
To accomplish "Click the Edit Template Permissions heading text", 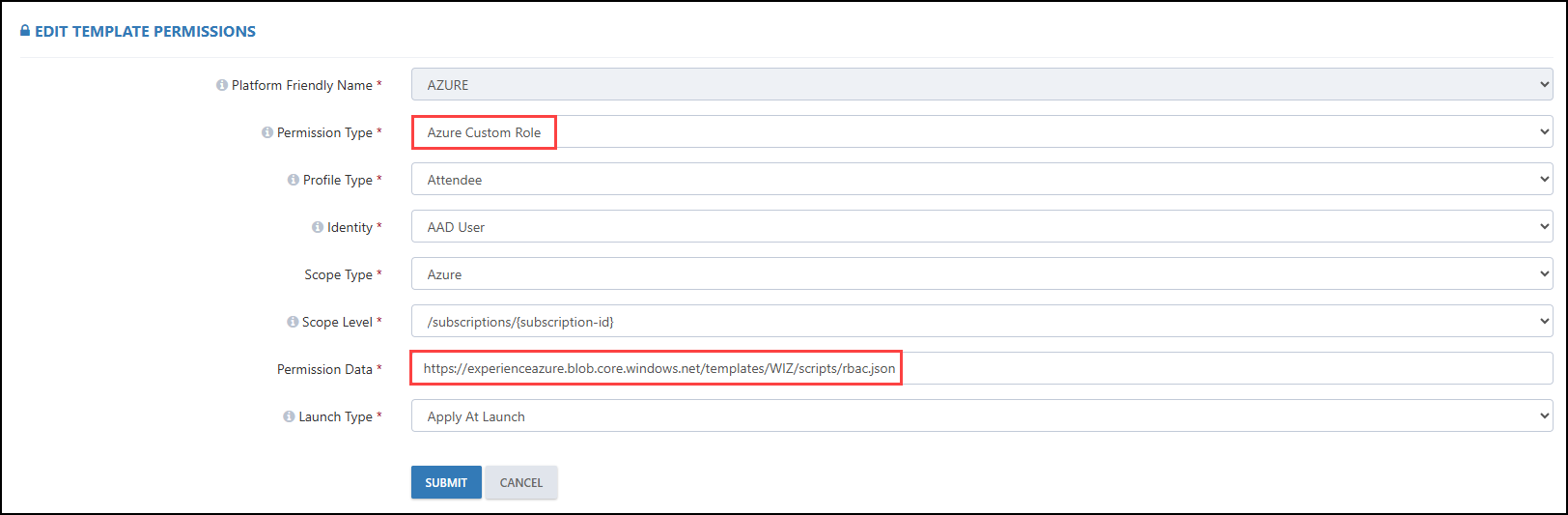I will [x=145, y=31].
